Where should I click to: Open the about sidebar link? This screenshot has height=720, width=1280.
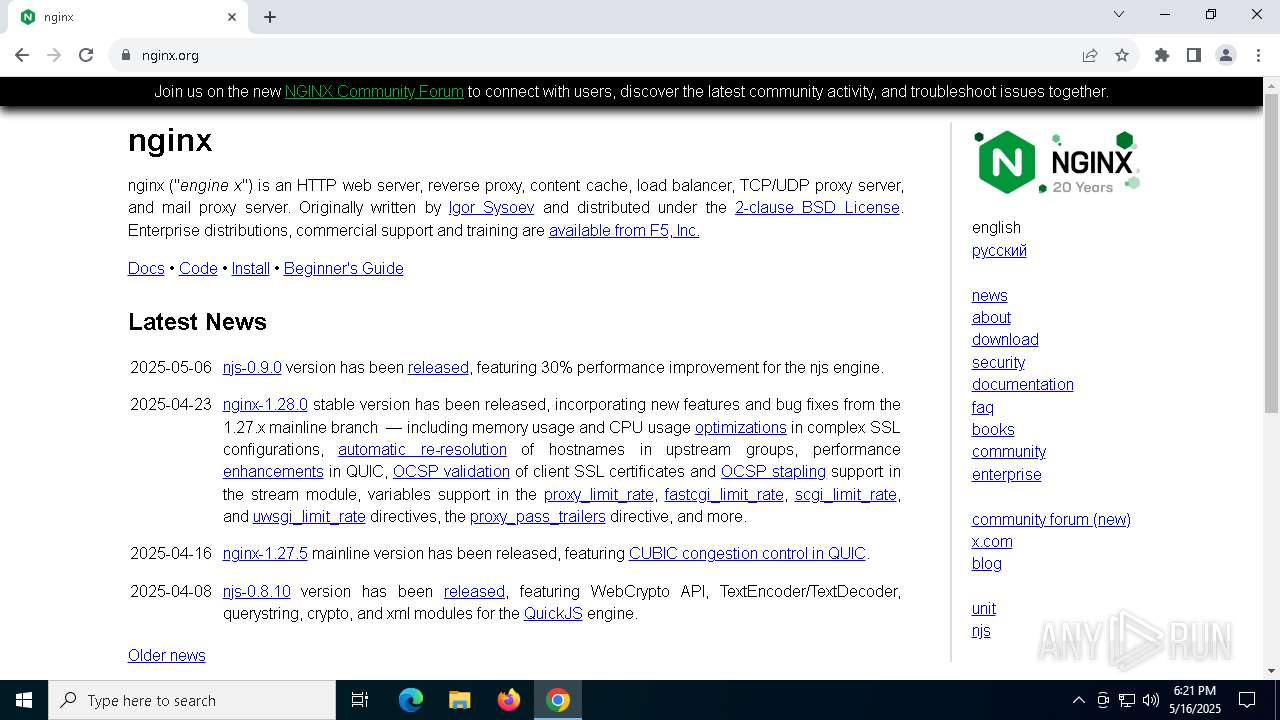point(991,317)
